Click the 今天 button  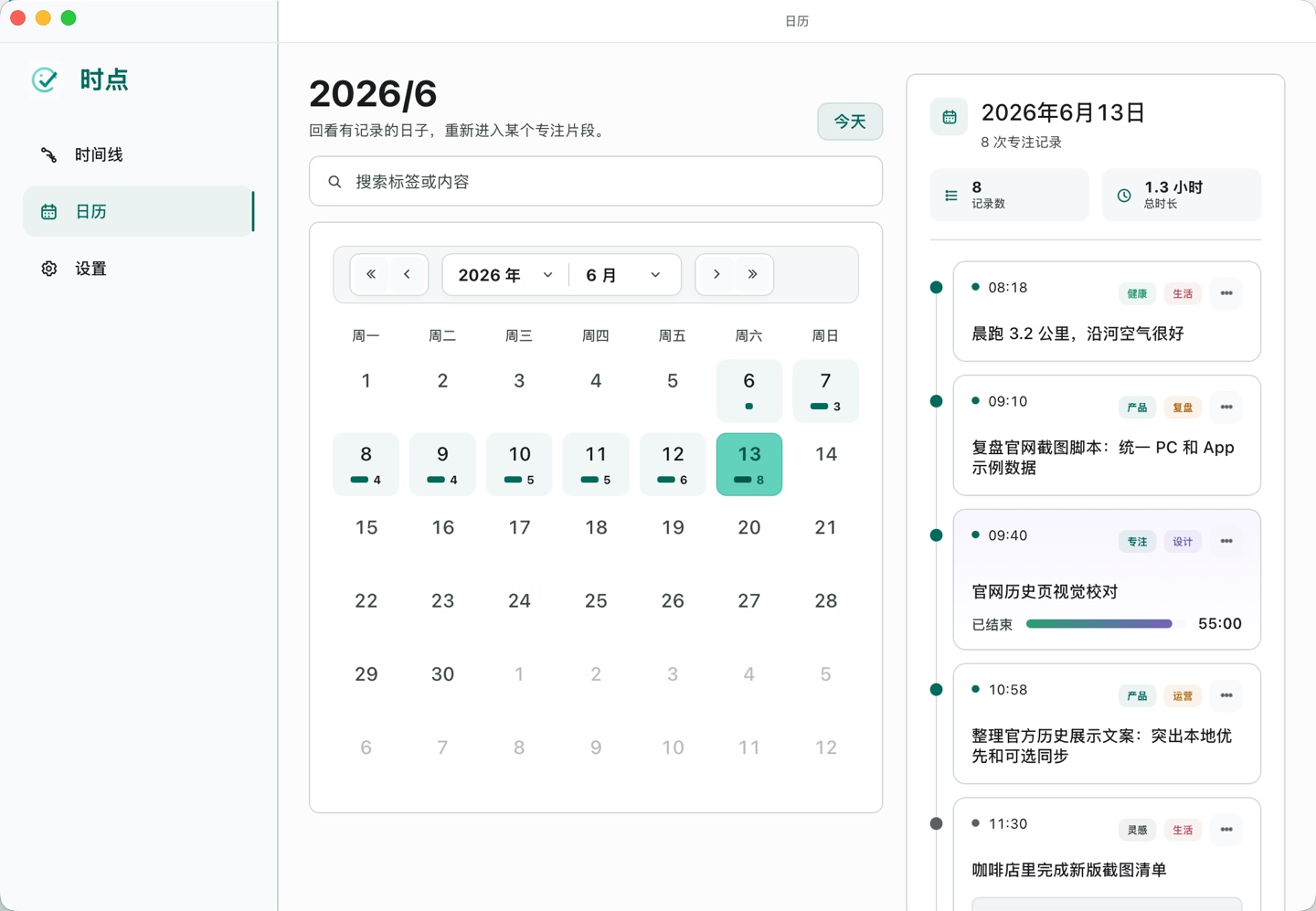pos(850,122)
